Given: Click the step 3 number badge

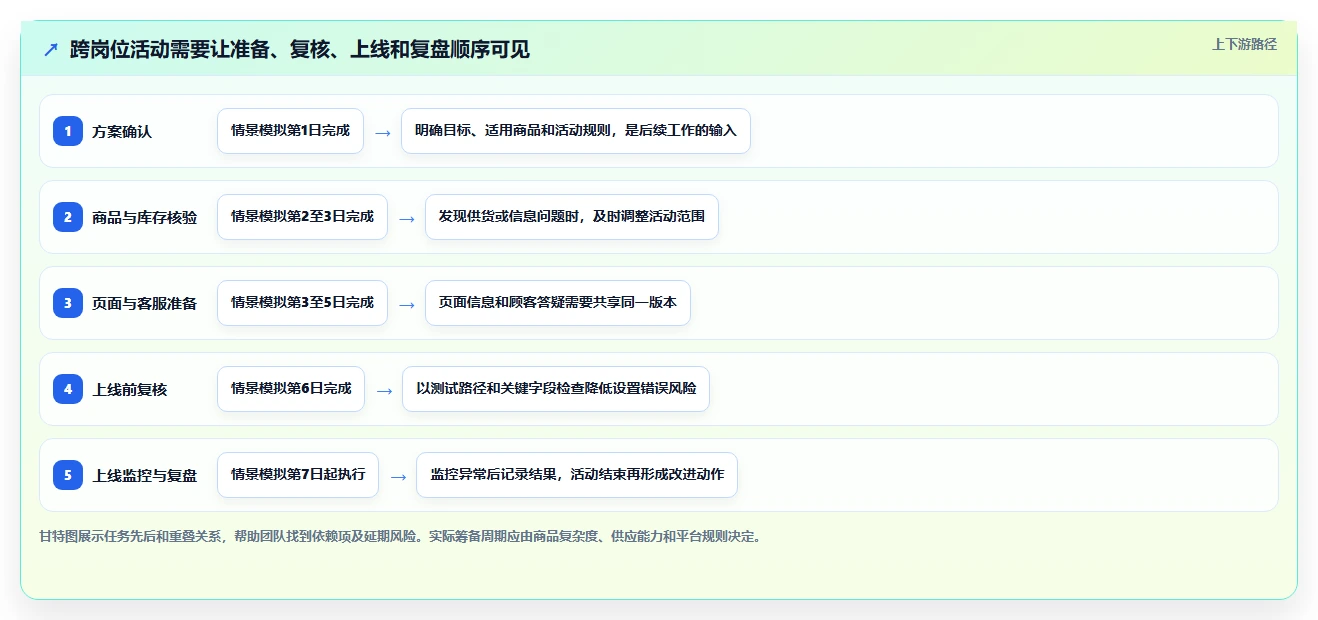Looking at the screenshot, I should pyautogui.click(x=68, y=303).
